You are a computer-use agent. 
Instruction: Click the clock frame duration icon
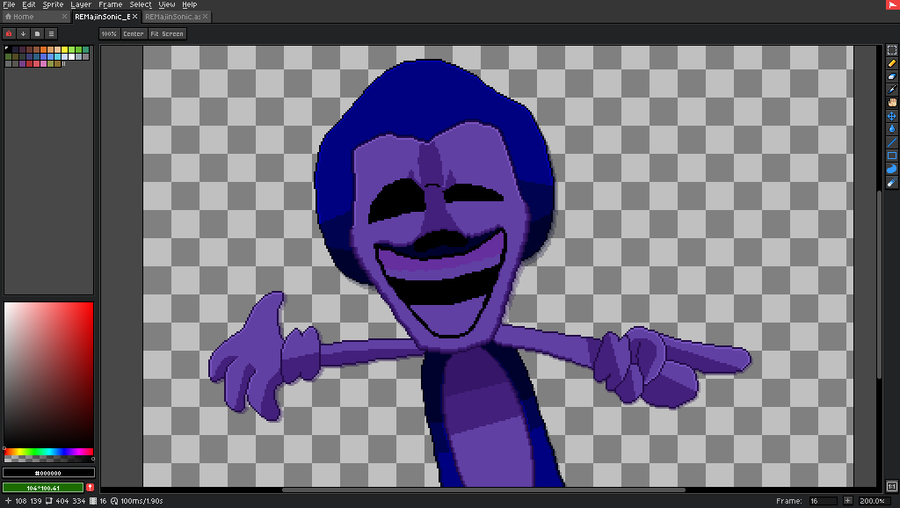click(x=114, y=501)
